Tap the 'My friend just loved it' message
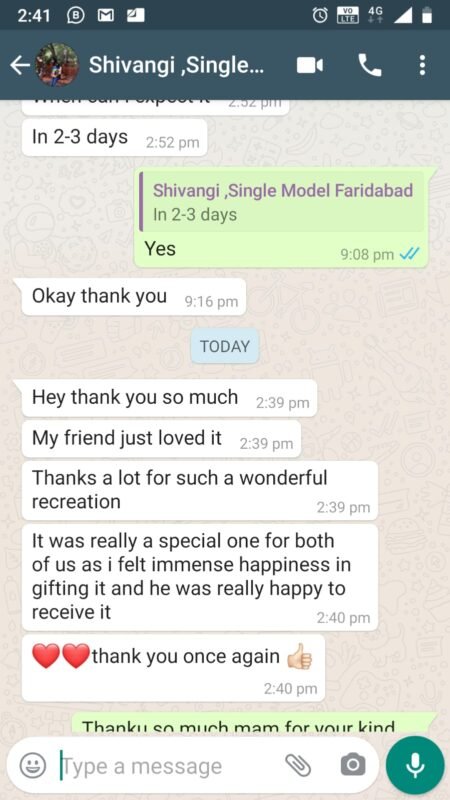450x800 pixels. click(161, 439)
